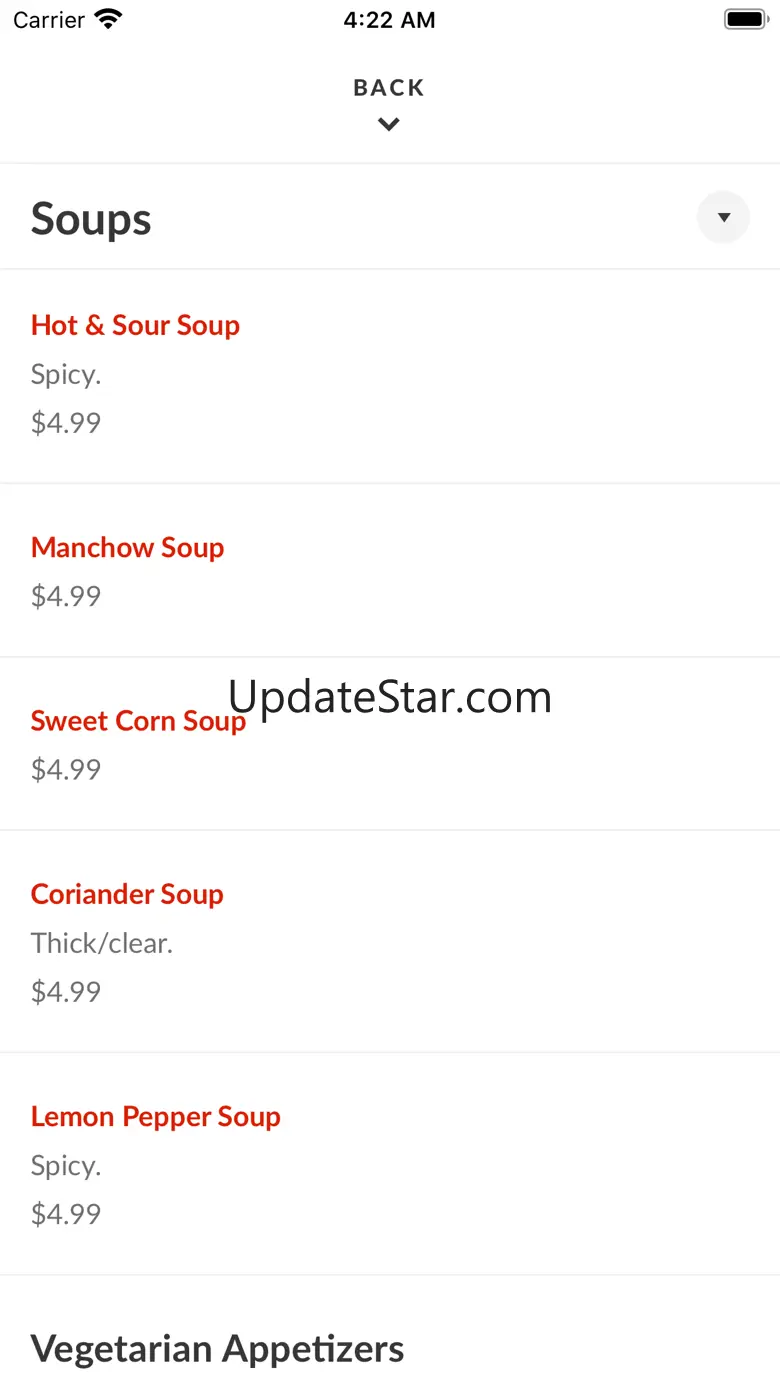Image resolution: width=780 pixels, height=1387 pixels.
Task: Select the Hot & Sour Soup item
Action: 135,325
